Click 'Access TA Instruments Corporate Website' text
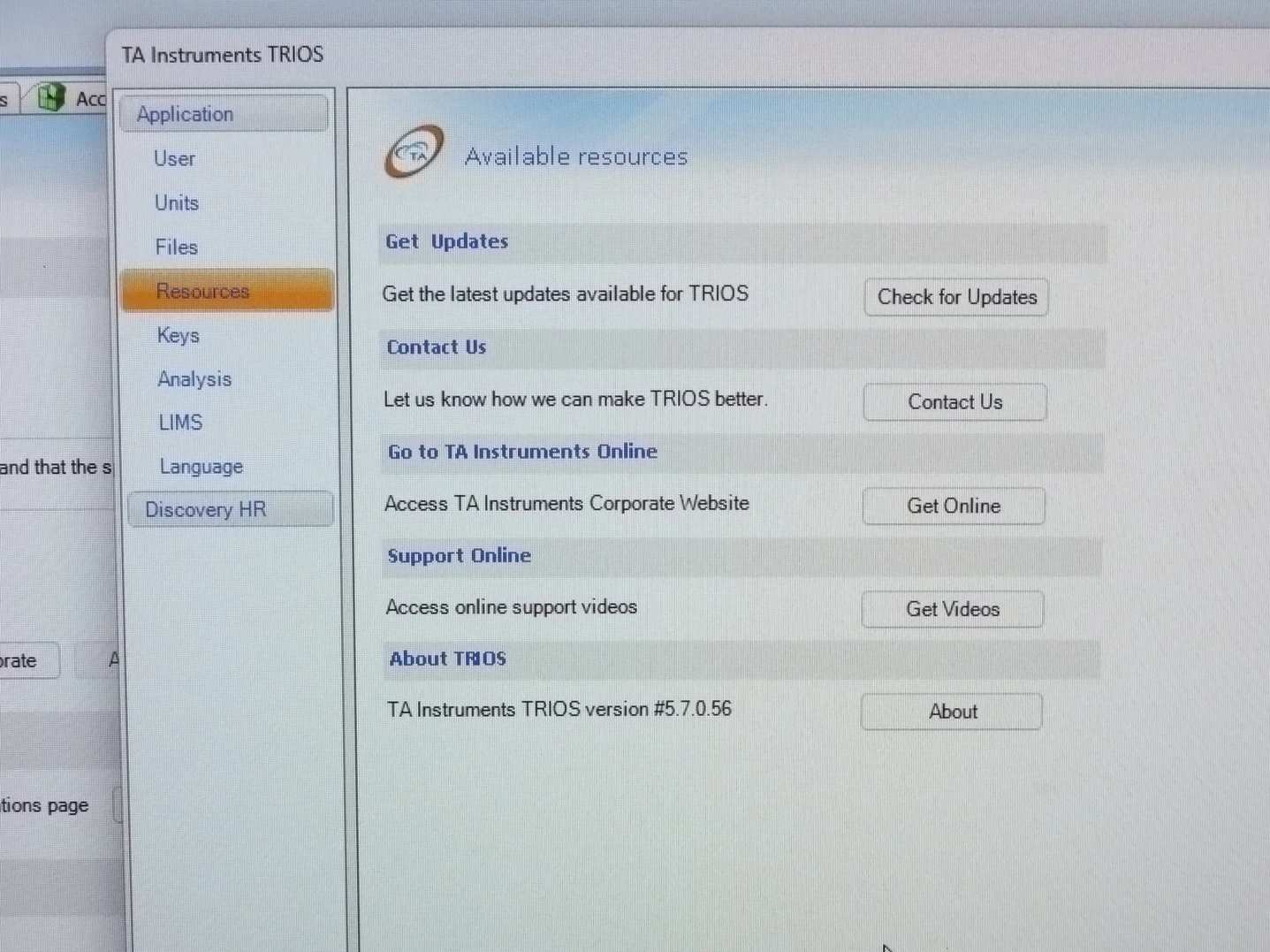Image resolution: width=1270 pixels, height=952 pixels. pyautogui.click(x=567, y=503)
